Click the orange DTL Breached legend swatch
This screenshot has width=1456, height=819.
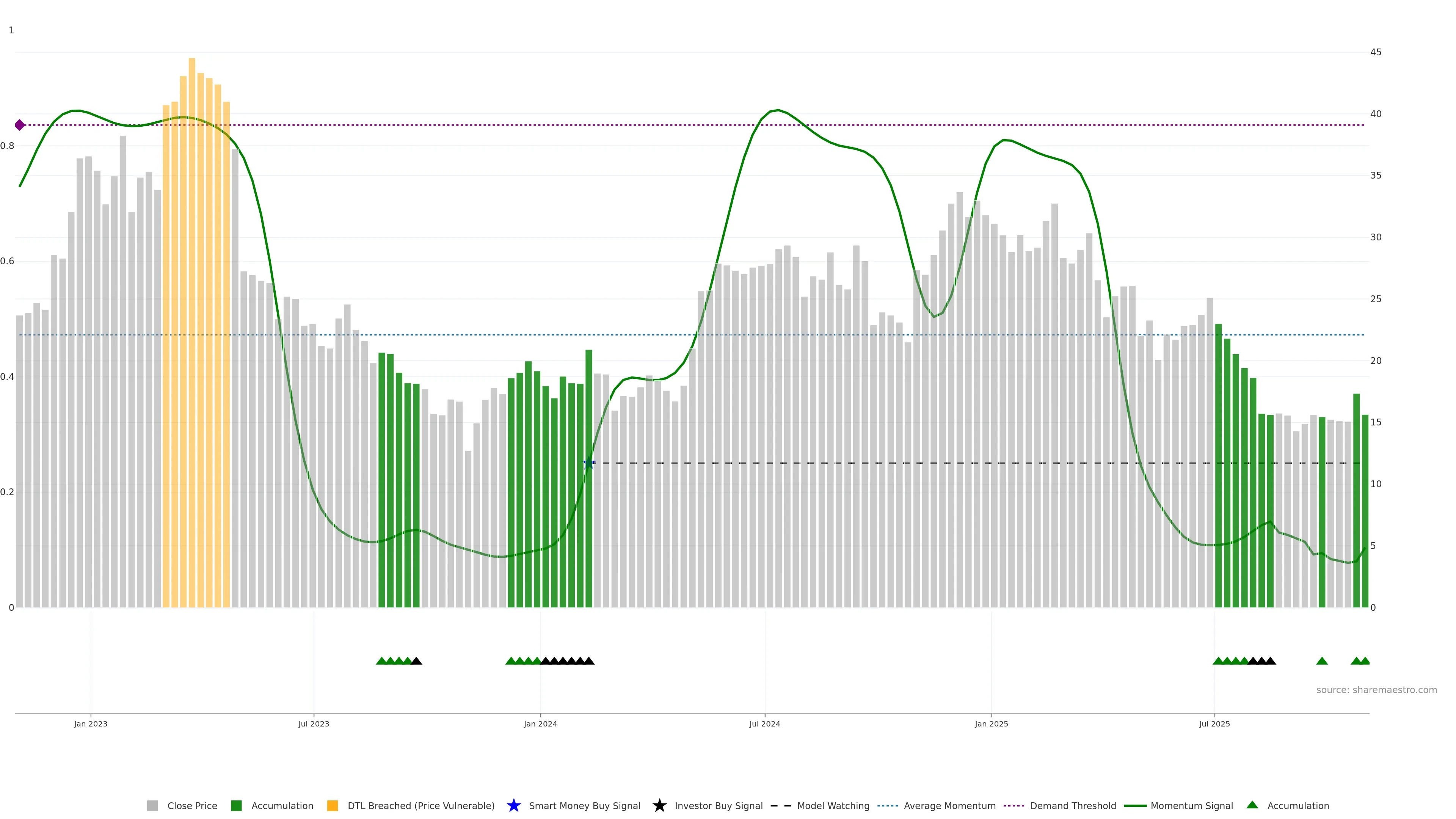333,805
